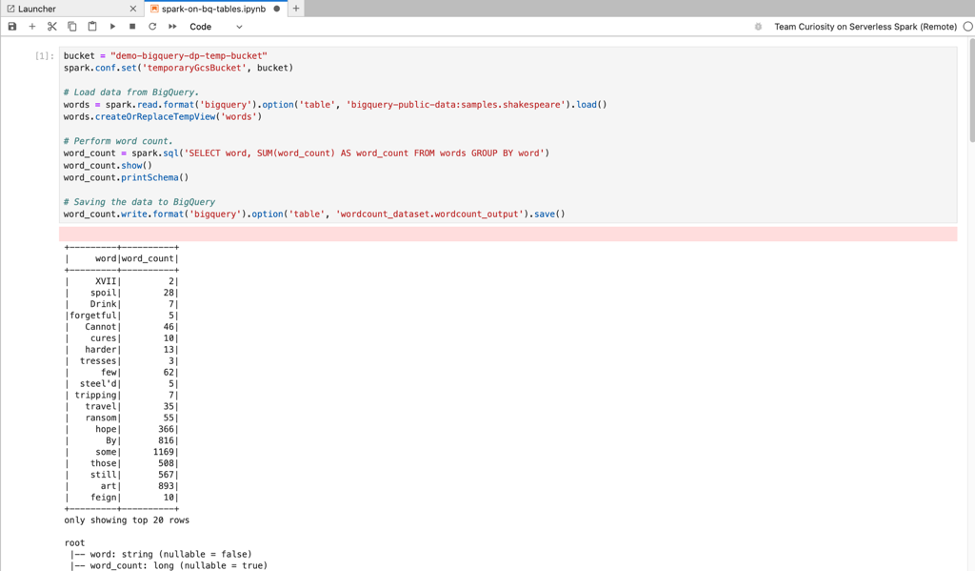Image resolution: width=977 pixels, height=572 pixels.
Task: Click the Team Curiosity on Serverless Spark kernel name
Action: 865,27
